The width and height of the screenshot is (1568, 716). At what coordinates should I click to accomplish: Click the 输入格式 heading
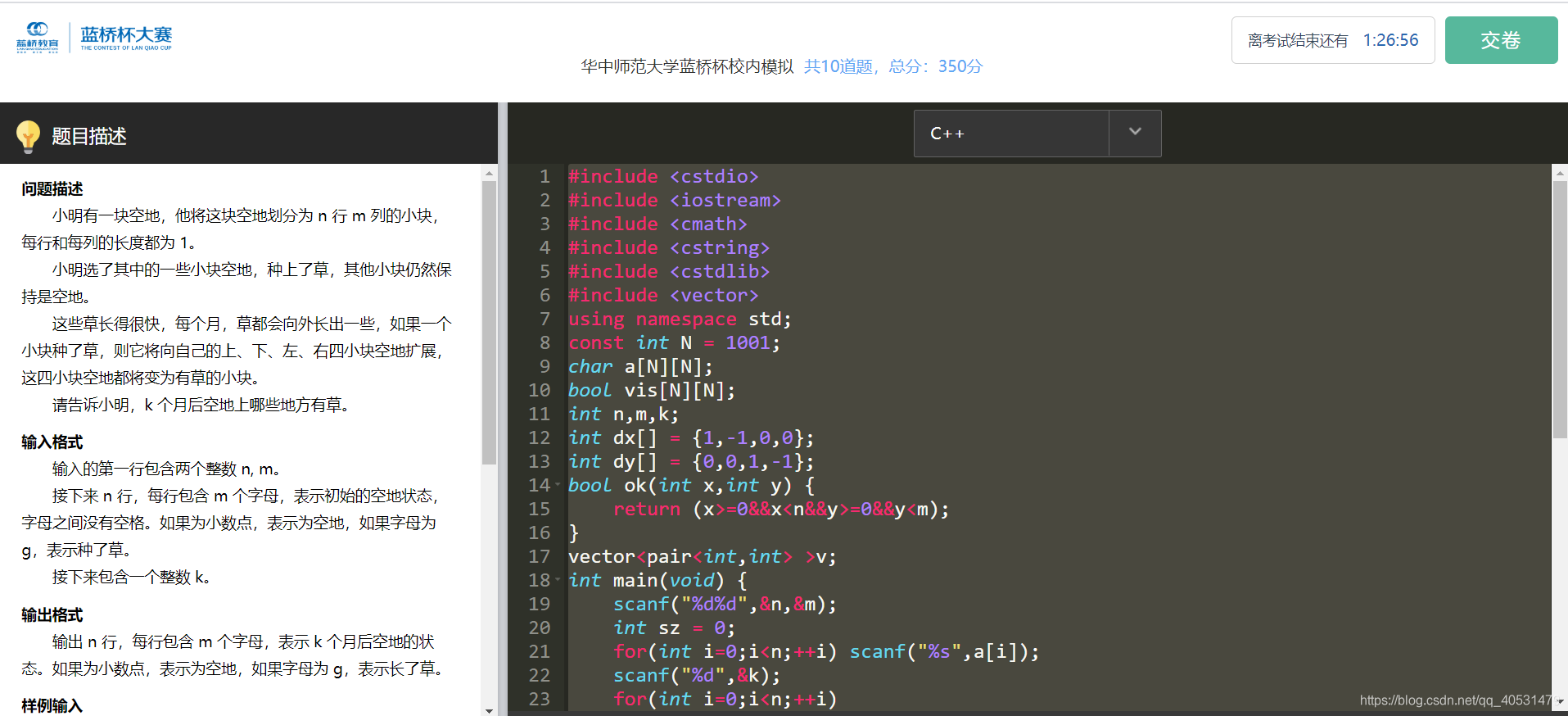coord(52,442)
